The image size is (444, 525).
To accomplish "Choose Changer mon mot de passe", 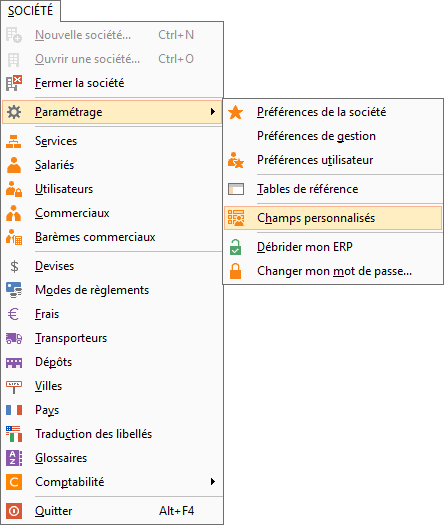I will coord(334,271).
